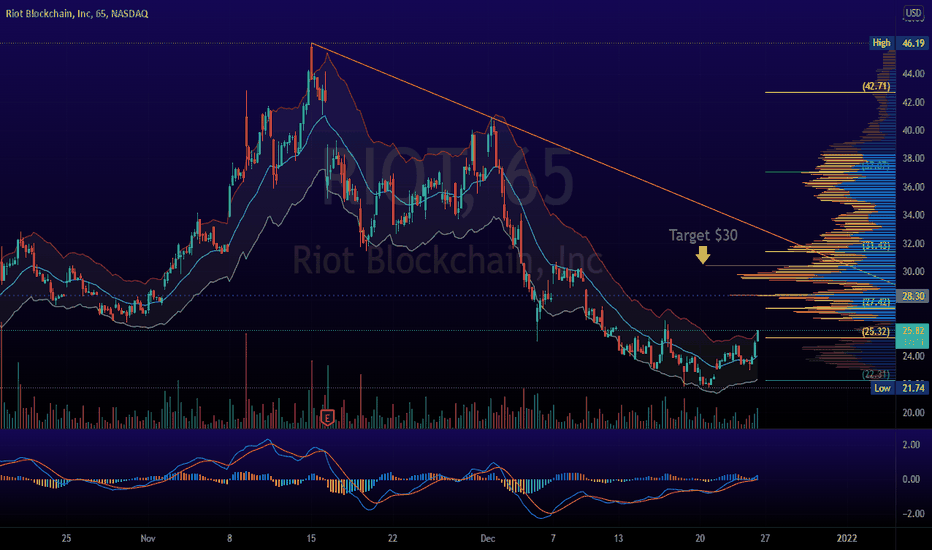Click the 2.00 MACD axis label
The image size is (932, 550).
(911, 445)
